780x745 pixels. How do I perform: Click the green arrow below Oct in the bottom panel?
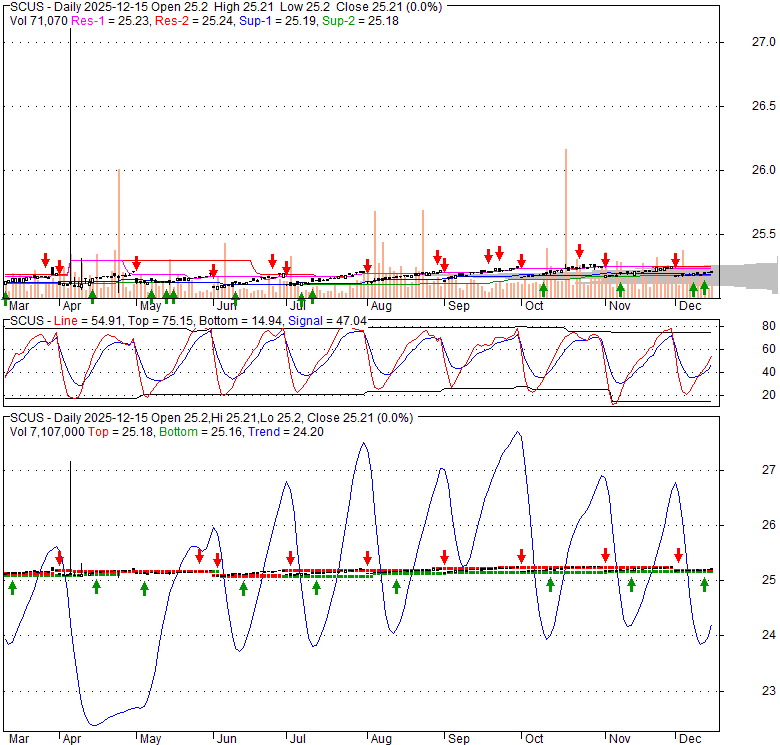pyautogui.click(x=550, y=585)
